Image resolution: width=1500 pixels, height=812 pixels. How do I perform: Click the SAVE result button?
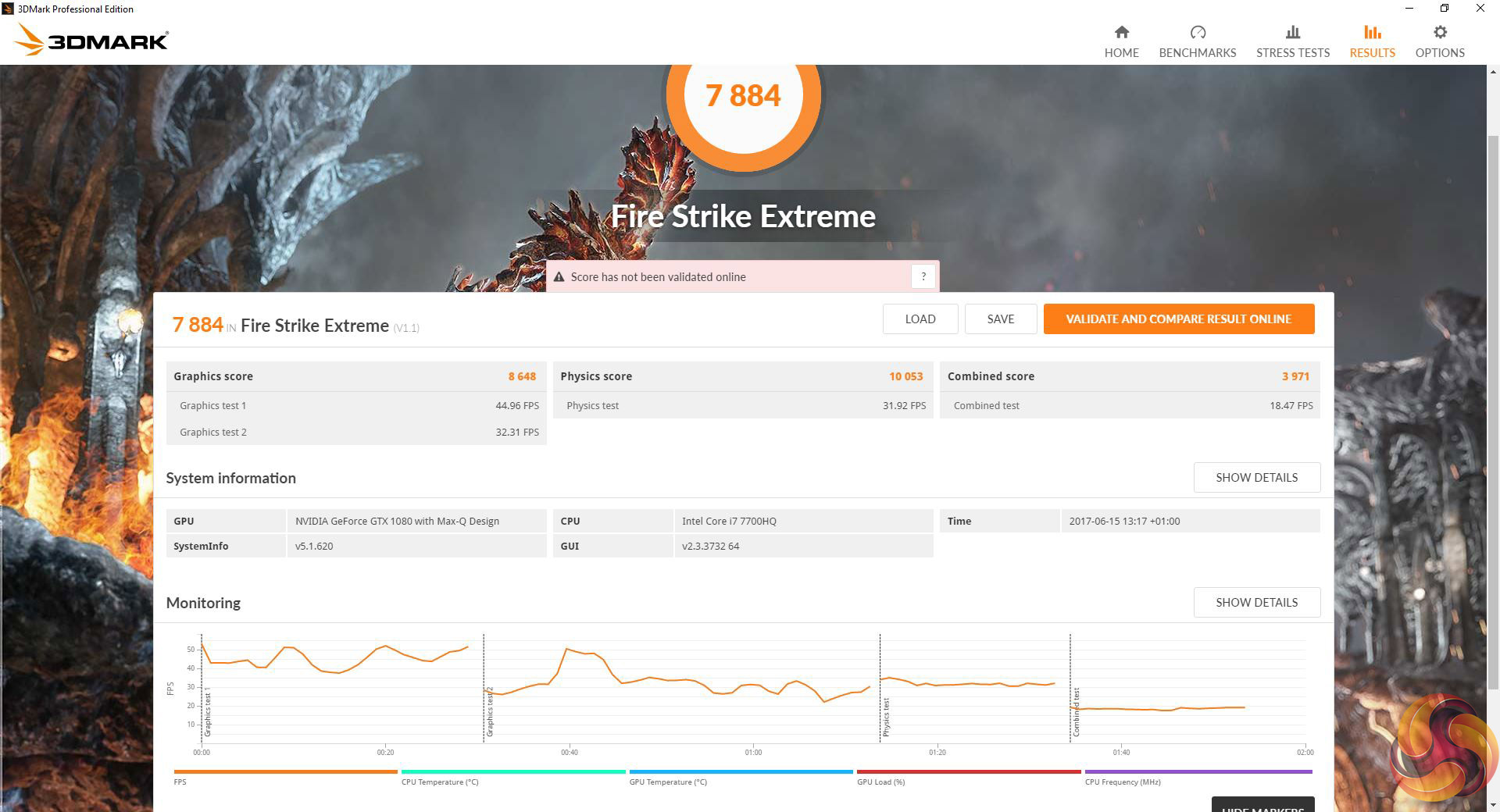pyautogui.click(x=1000, y=319)
